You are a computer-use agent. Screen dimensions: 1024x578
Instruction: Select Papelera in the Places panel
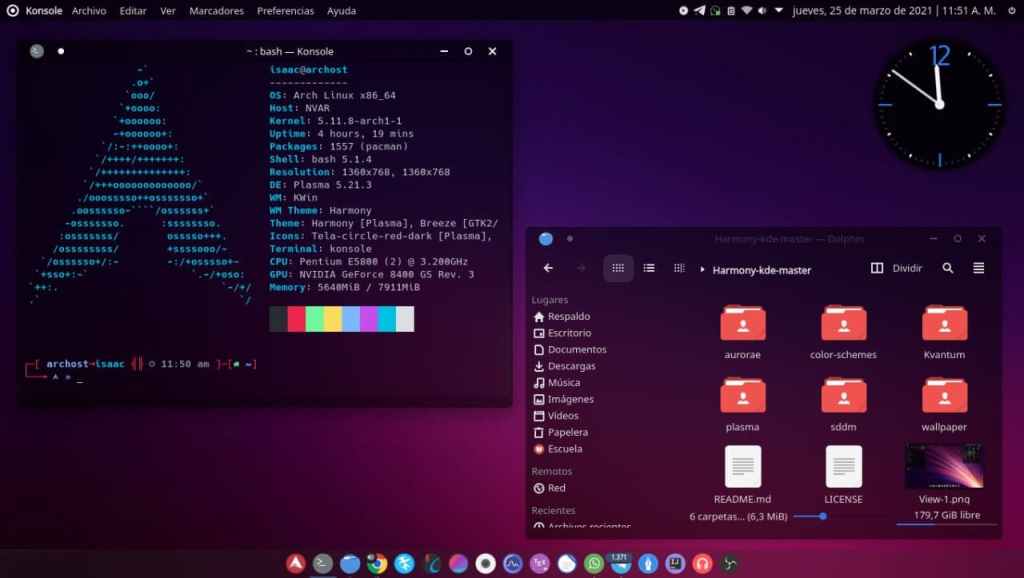tap(567, 432)
